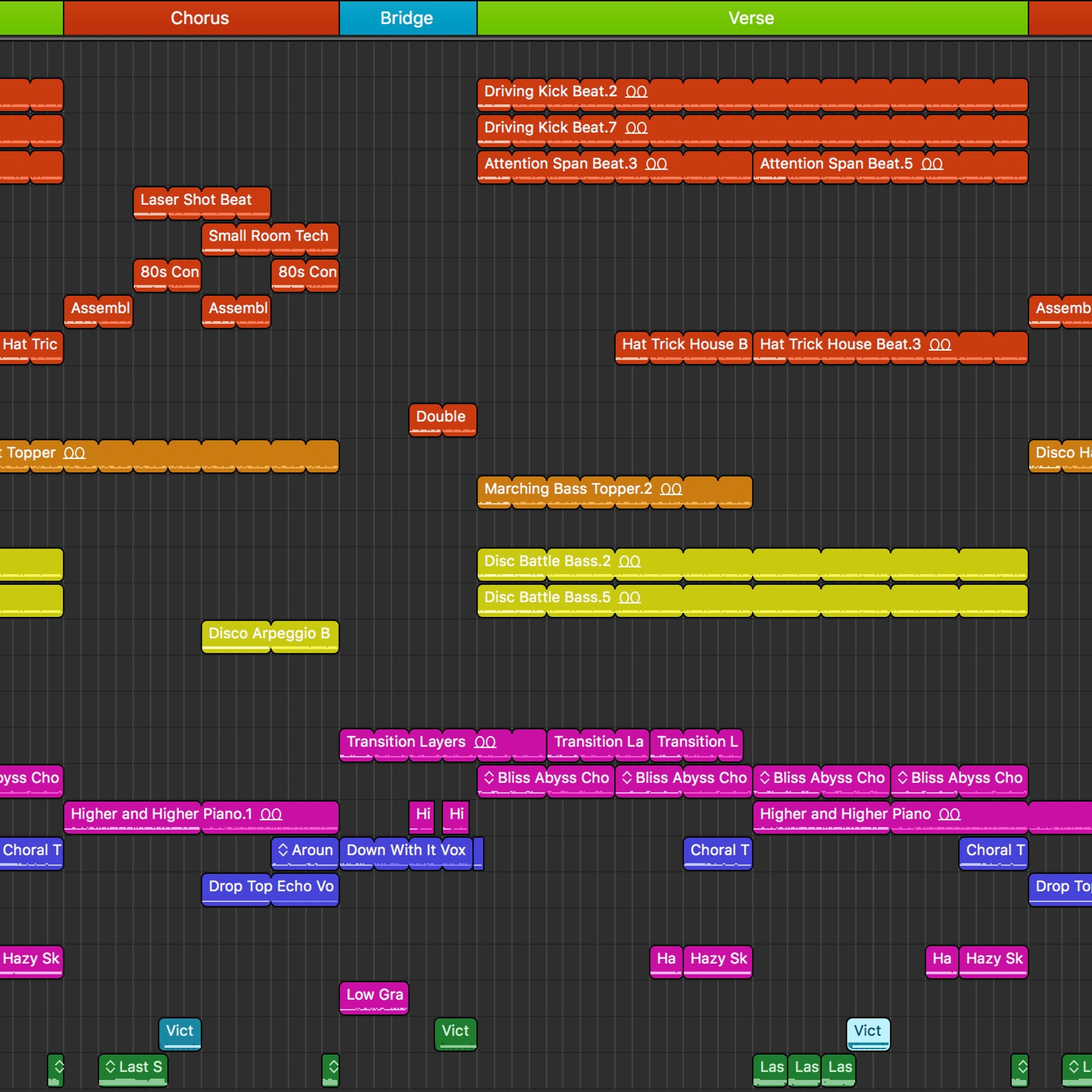Click the loop icon on Disc Battle Bass.5
The height and width of the screenshot is (1092, 1092).
[x=630, y=598]
